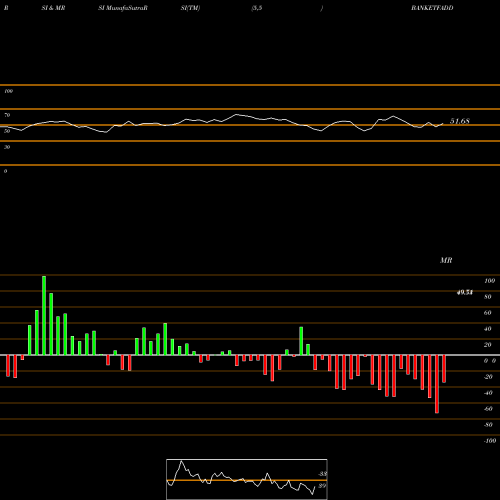This screenshot has height=500, width=500.
Task: Click the 'SI(TM)' header text
Action: coord(190,8)
